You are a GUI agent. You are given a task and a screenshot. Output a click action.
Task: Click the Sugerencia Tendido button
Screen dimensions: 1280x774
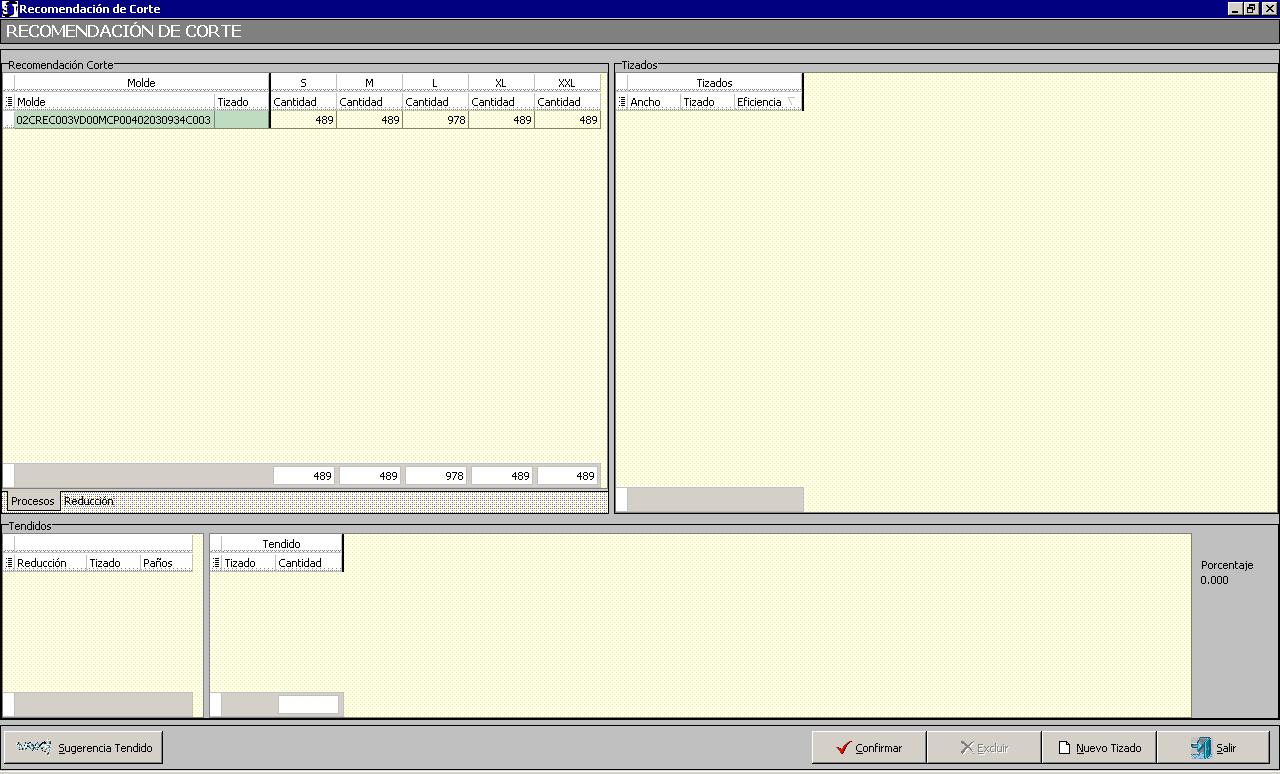[83, 747]
